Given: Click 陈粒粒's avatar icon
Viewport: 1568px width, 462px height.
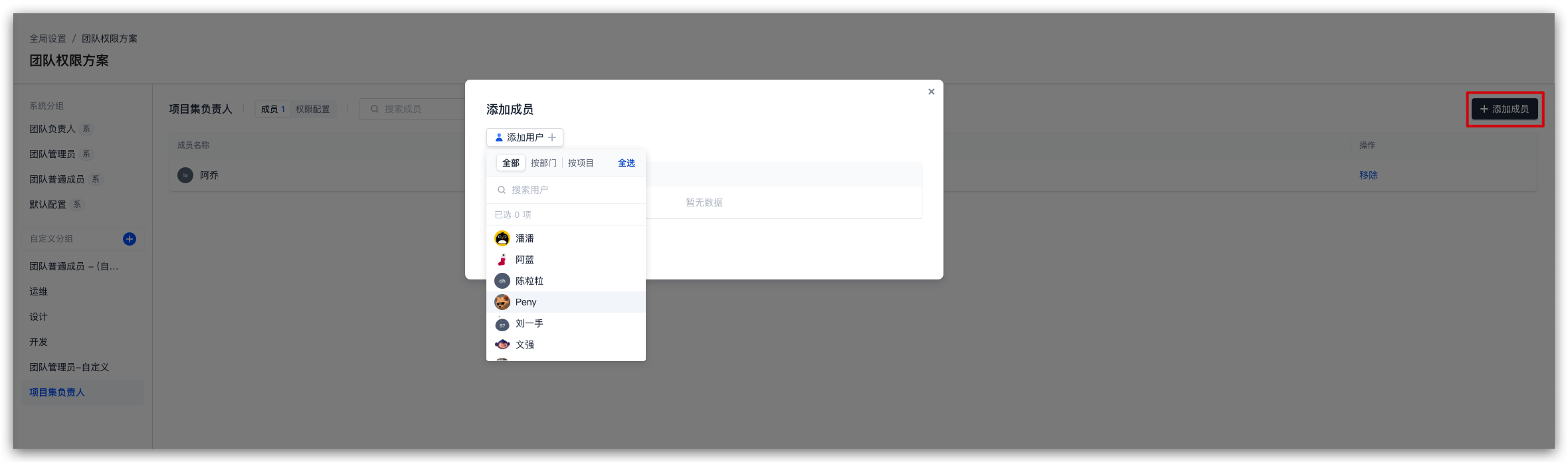Looking at the screenshot, I should [x=502, y=281].
